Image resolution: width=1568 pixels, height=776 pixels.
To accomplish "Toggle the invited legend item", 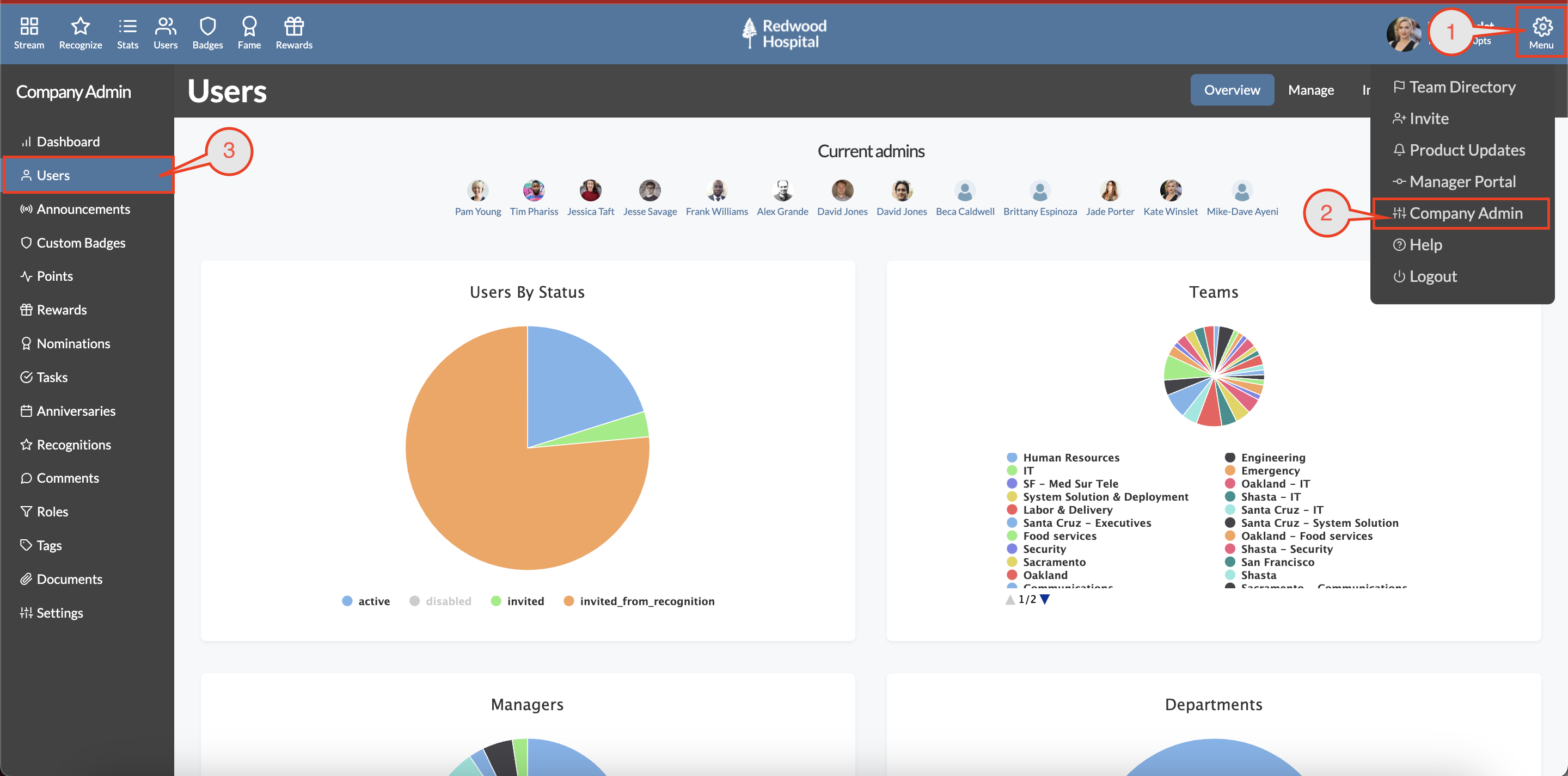I will (x=517, y=601).
